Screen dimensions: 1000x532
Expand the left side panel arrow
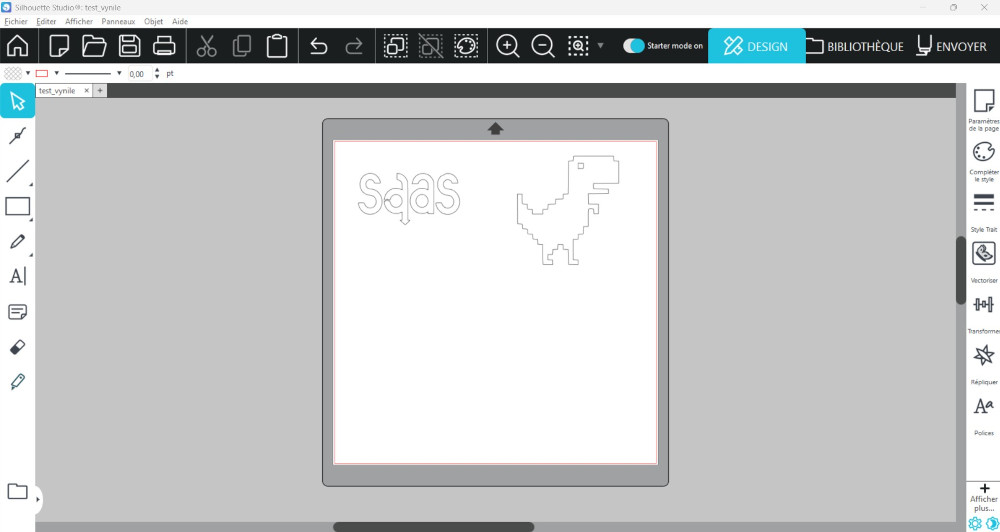coord(38,499)
